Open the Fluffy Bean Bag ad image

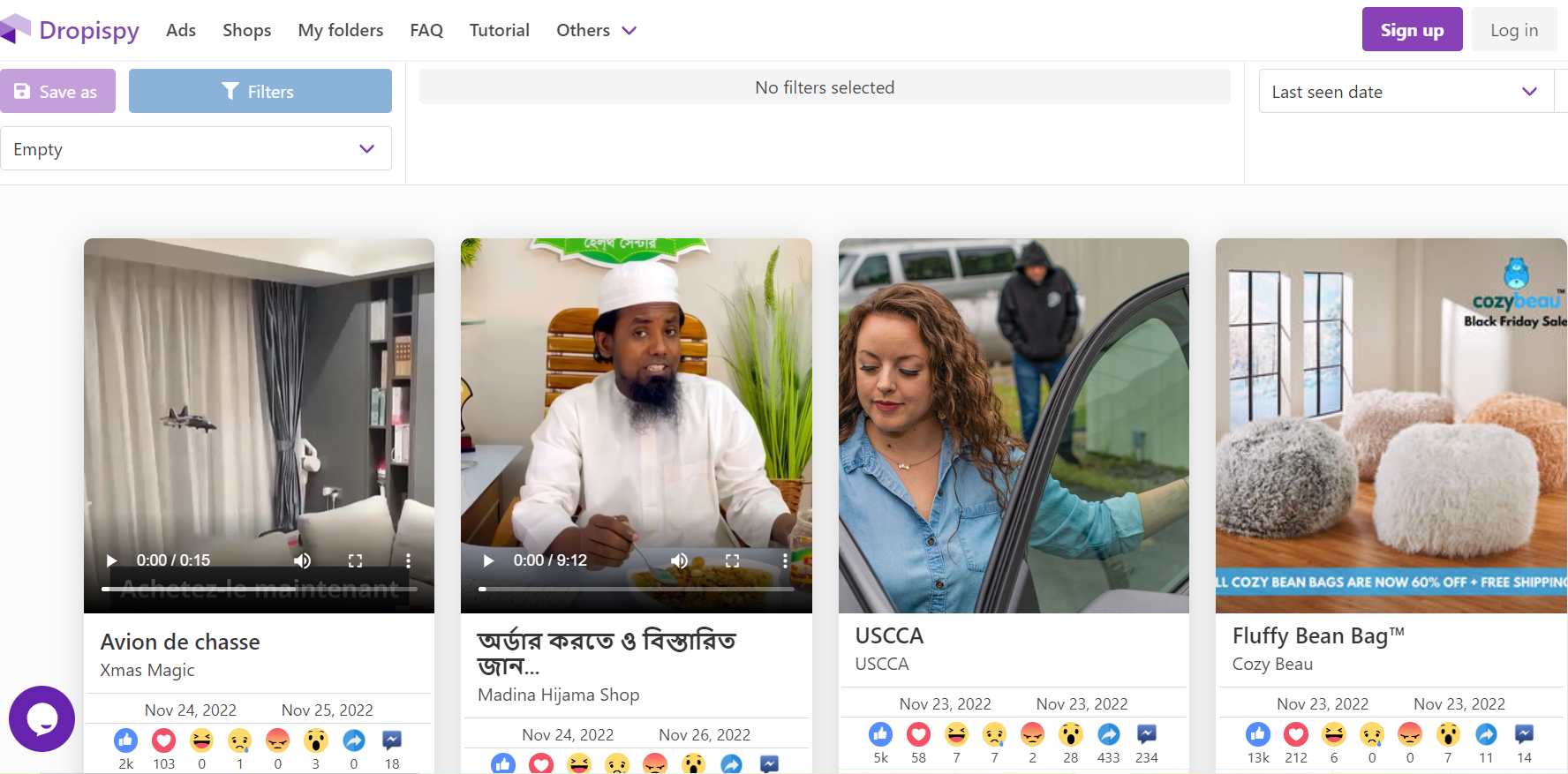coord(1391,425)
